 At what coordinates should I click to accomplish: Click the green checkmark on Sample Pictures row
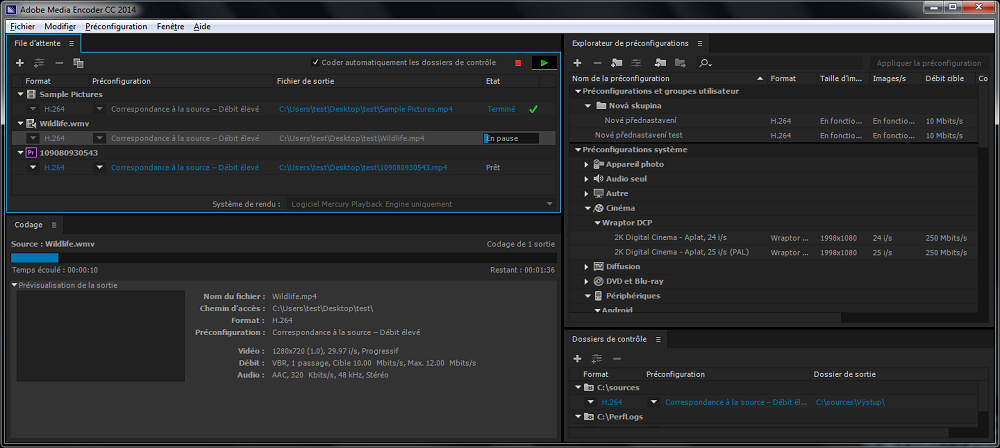533,109
